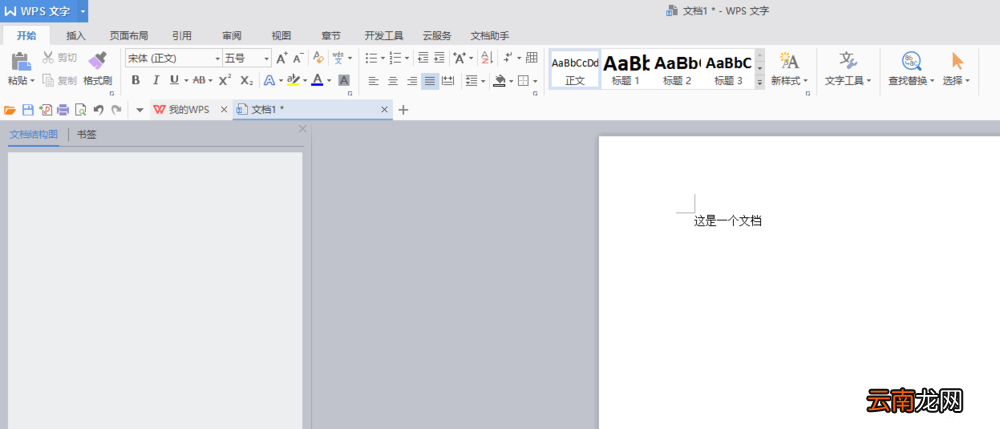Screen dimensions: 1000x429
Task: Click the Format Painter (格式刷) icon
Action: pos(98,60)
